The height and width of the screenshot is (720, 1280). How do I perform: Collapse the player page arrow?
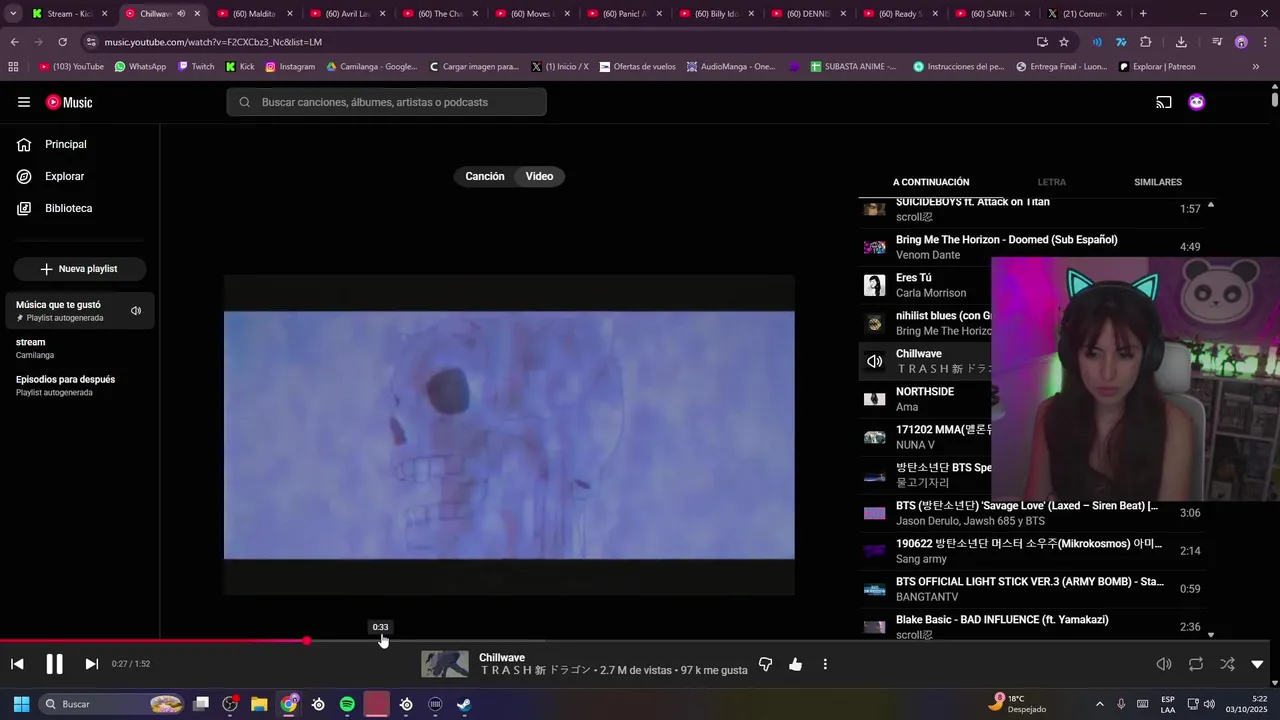(x=1258, y=664)
